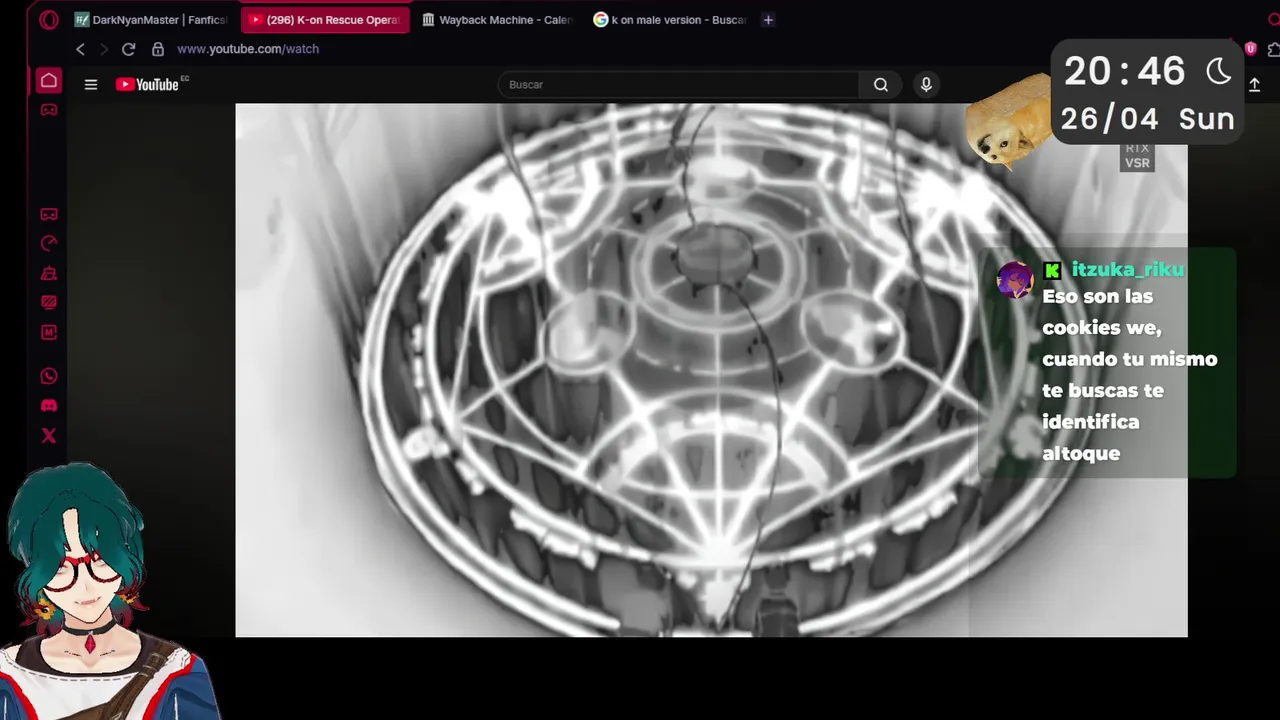Screen dimensions: 1280x720
Task: Go back to previous page
Action: point(80,49)
